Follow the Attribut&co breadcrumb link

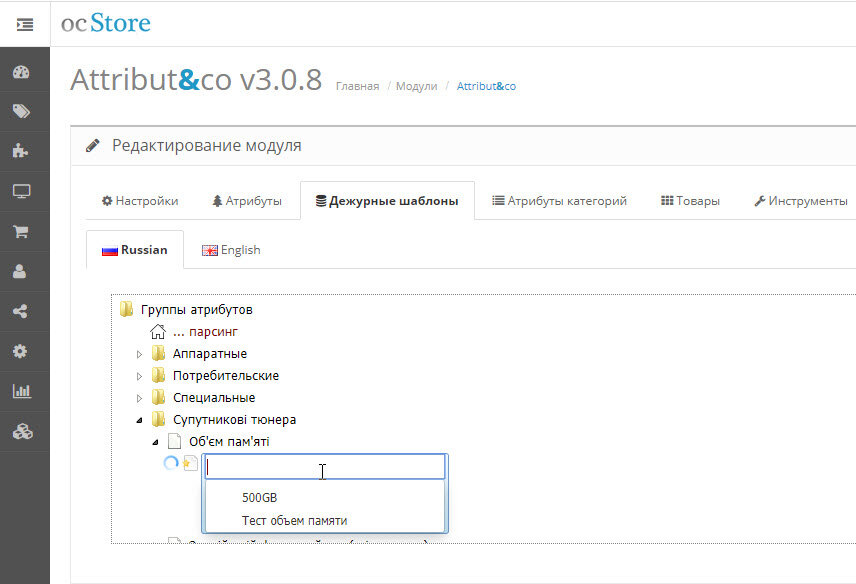pos(486,86)
